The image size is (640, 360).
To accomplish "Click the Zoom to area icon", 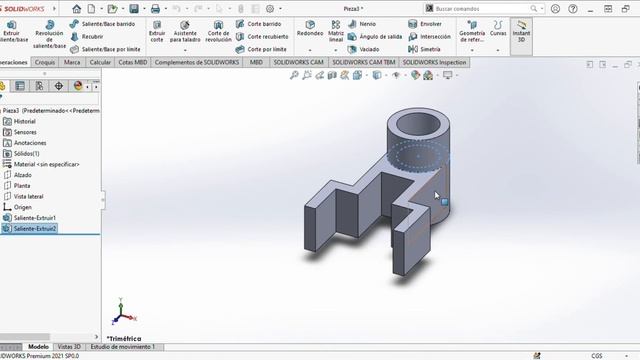I will point(307,75).
